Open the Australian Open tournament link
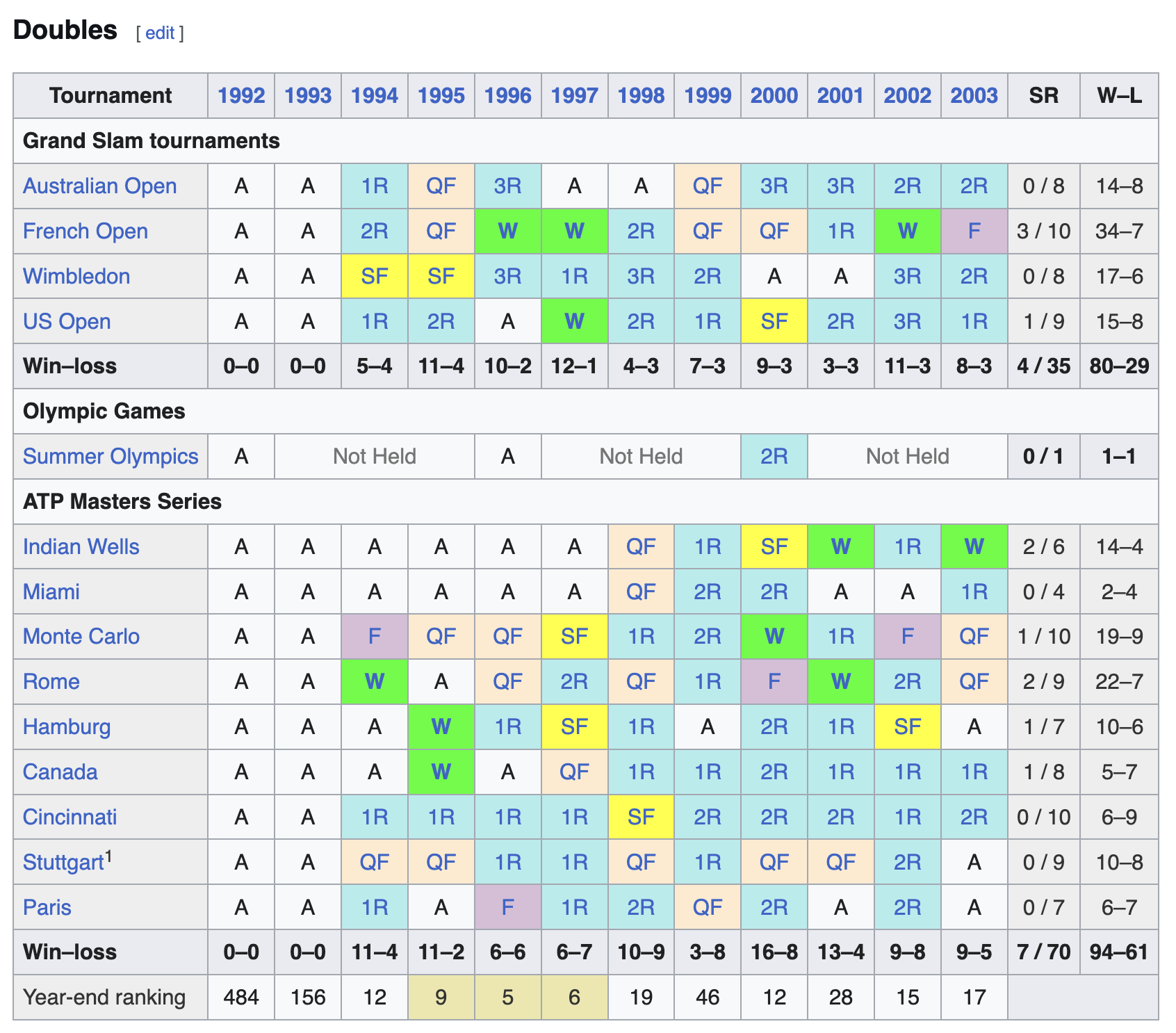Image resolution: width=1176 pixels, height=1033 pixels. [100, 186]
